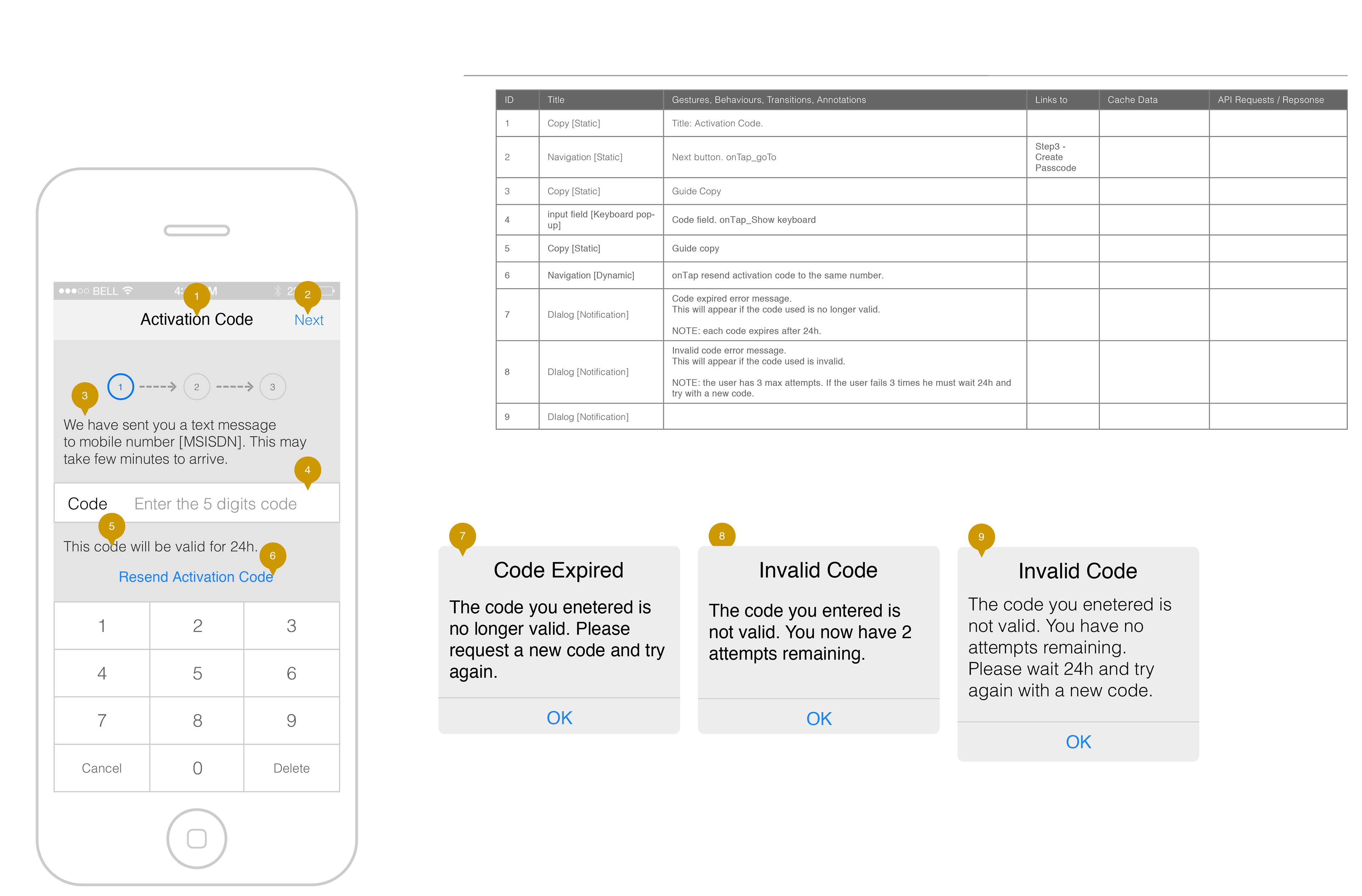1362x896 pixels.
Task: Click 'API Requests / Repsonse' header
Action: (x=1278, y=100)
